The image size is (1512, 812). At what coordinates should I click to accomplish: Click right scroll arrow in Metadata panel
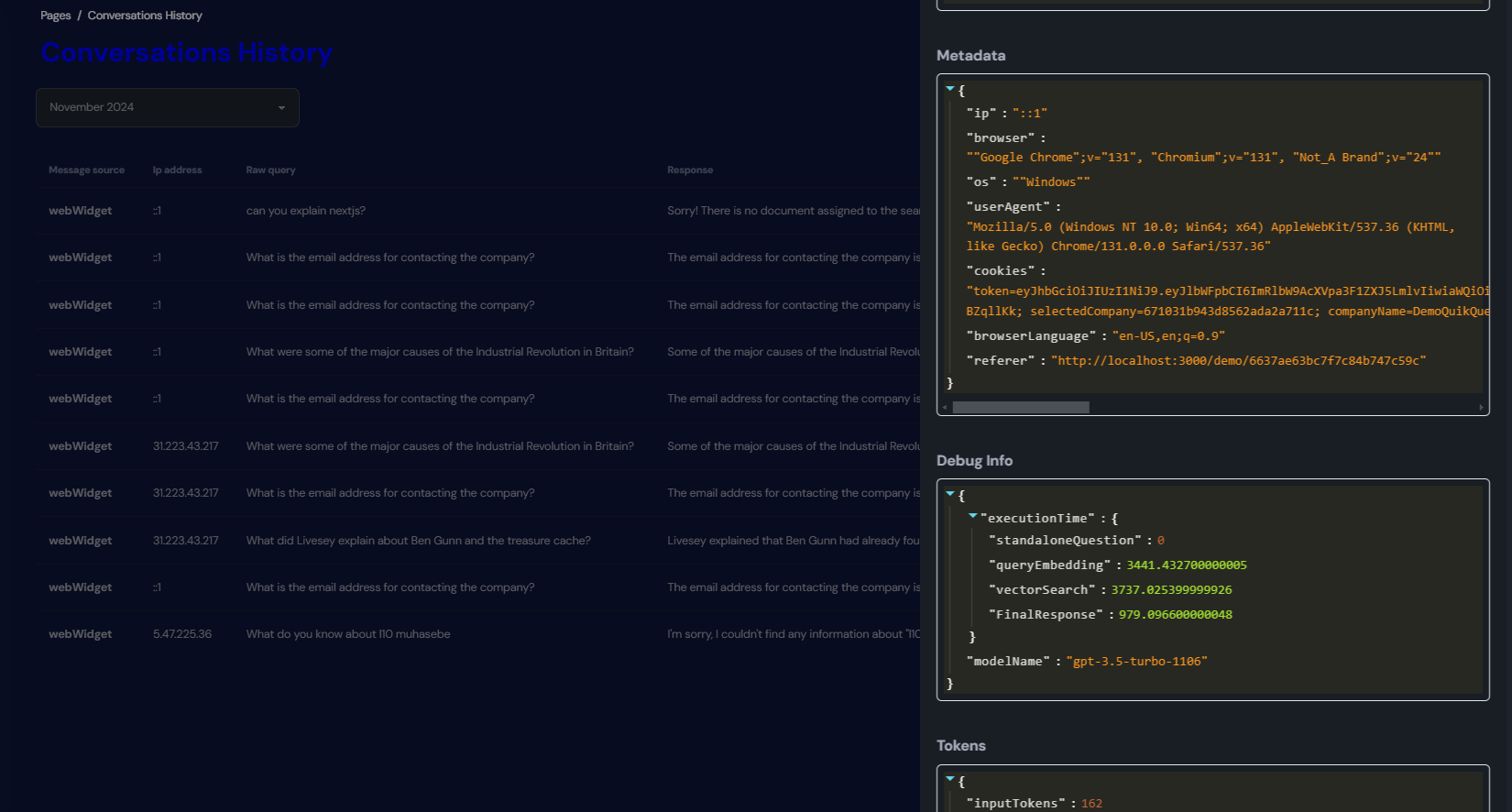pyautogui.click(x=1481, y=408)
